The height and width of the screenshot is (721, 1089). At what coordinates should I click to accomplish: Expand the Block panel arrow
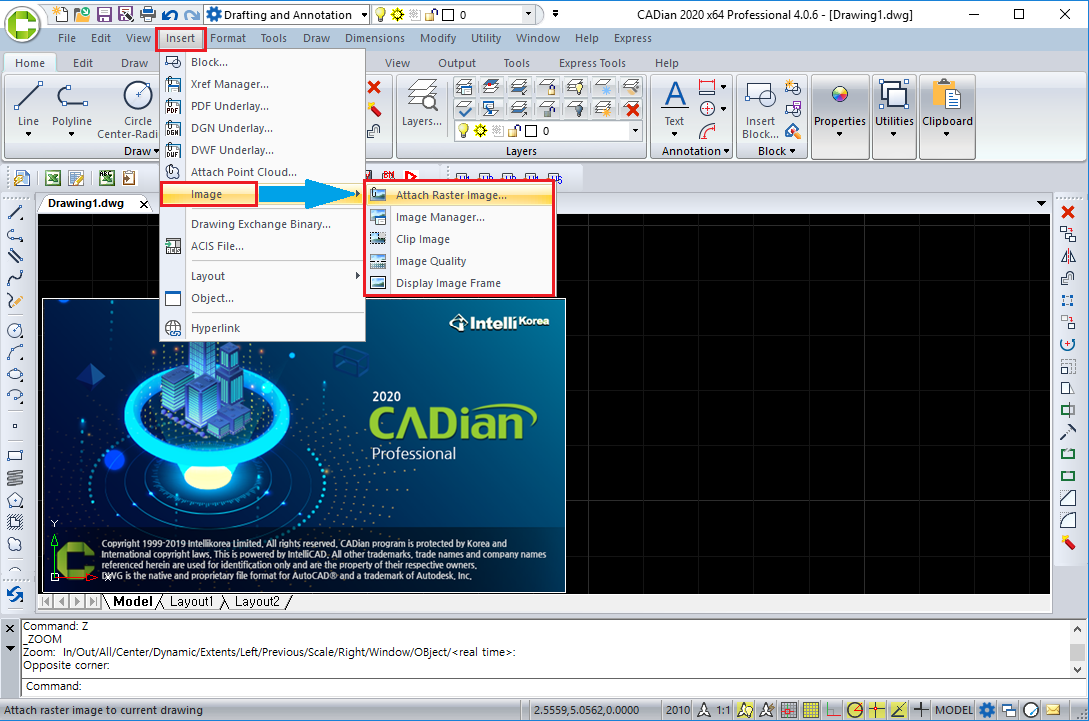[x=792, y=151]
